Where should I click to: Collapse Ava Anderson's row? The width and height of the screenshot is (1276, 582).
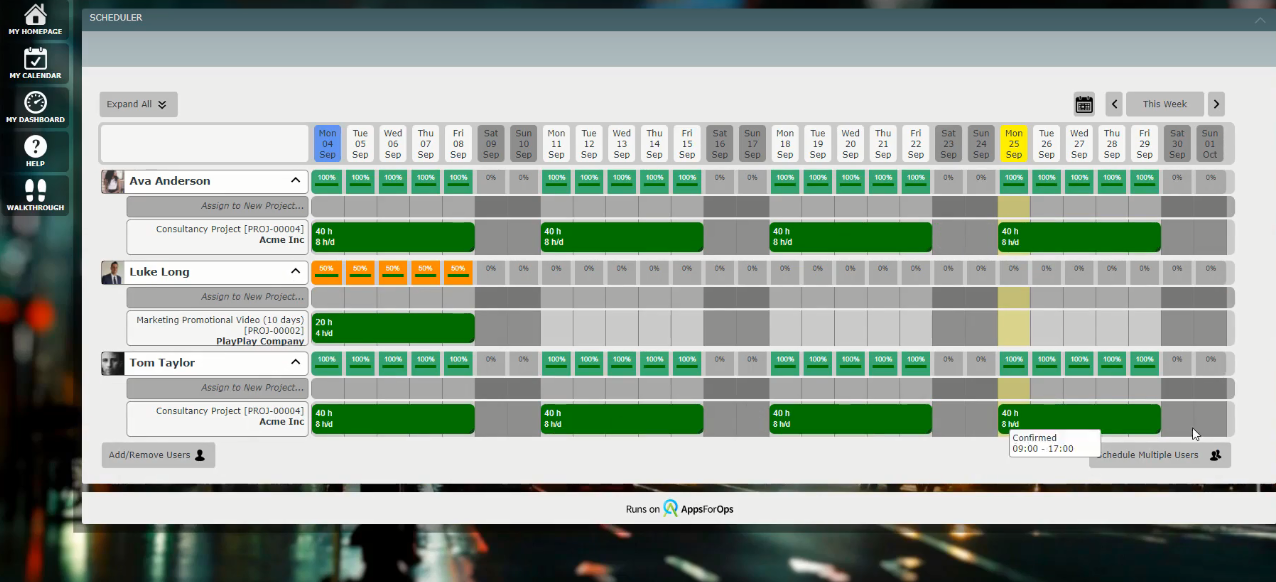click(295, 181)
